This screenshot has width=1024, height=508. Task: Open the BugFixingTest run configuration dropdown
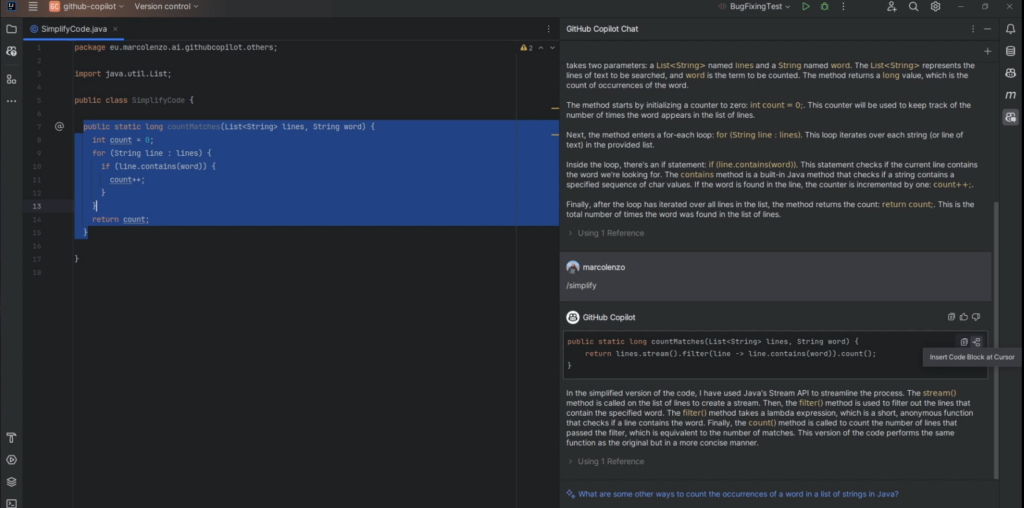pyautogui.click(x=754, y=7)
